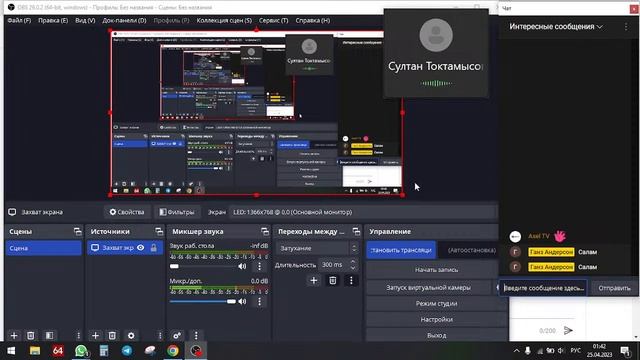Toggle visibility eye of Захват экрана source
640x360 pixels.
[141, 248]
